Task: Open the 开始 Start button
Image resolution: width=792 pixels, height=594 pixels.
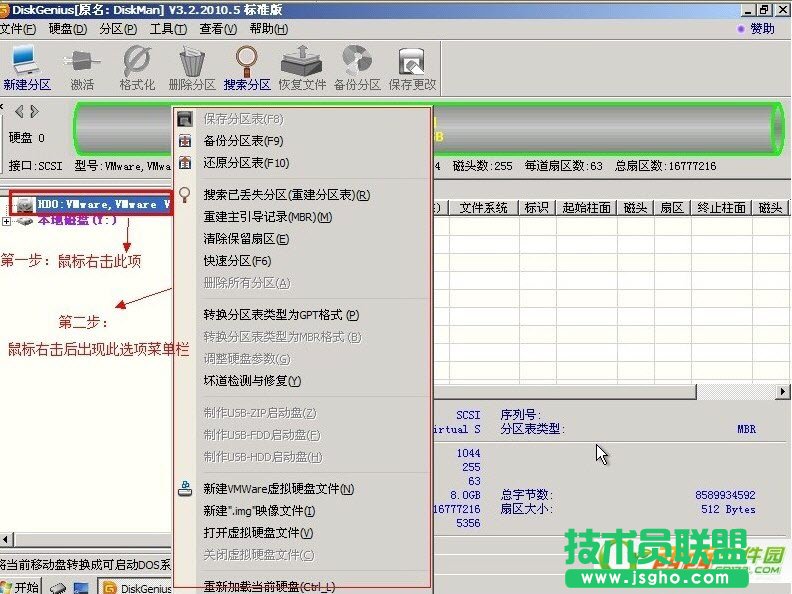Action: coord(21,586)
